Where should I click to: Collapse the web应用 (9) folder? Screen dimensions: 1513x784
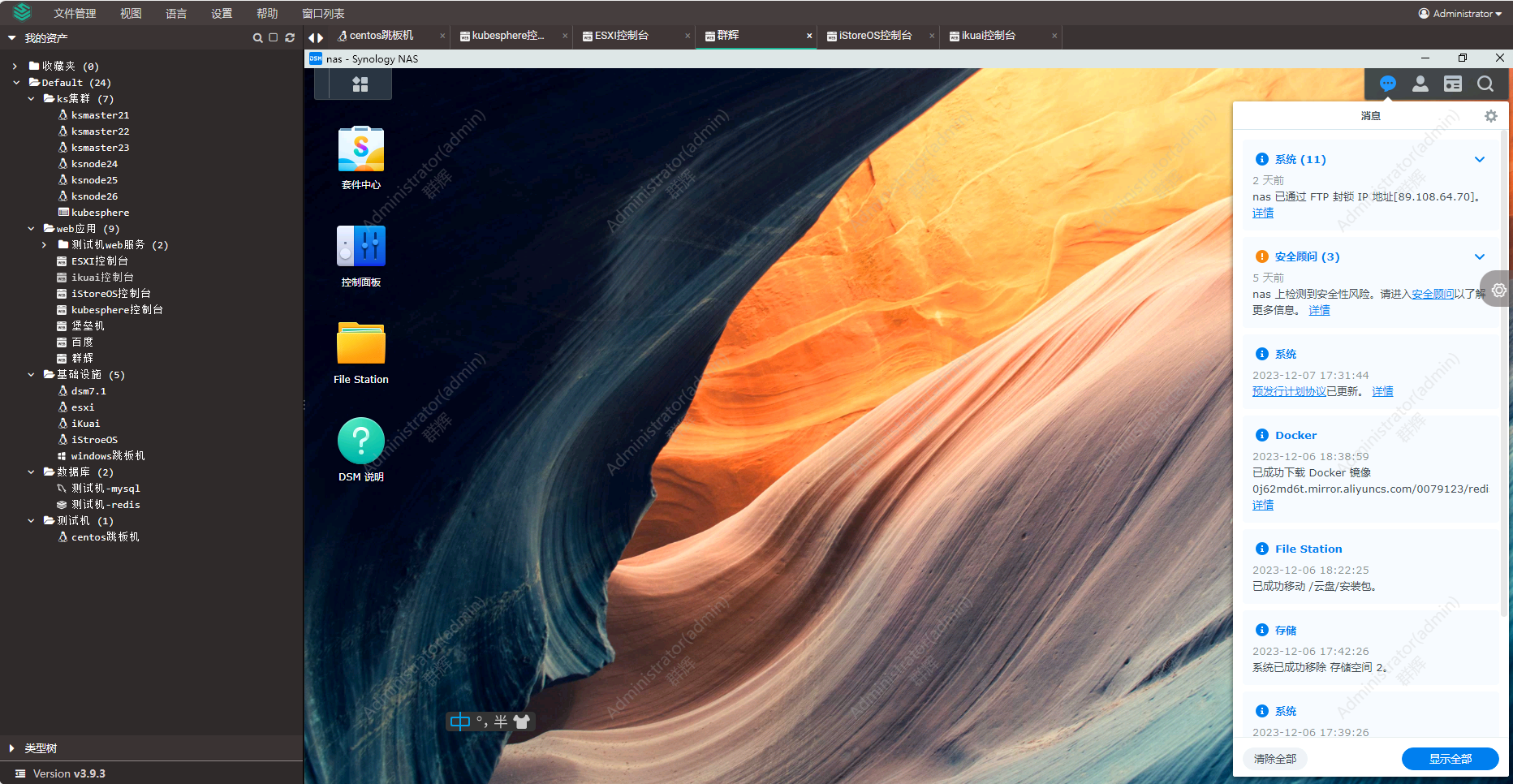click(x=31, y=229)
